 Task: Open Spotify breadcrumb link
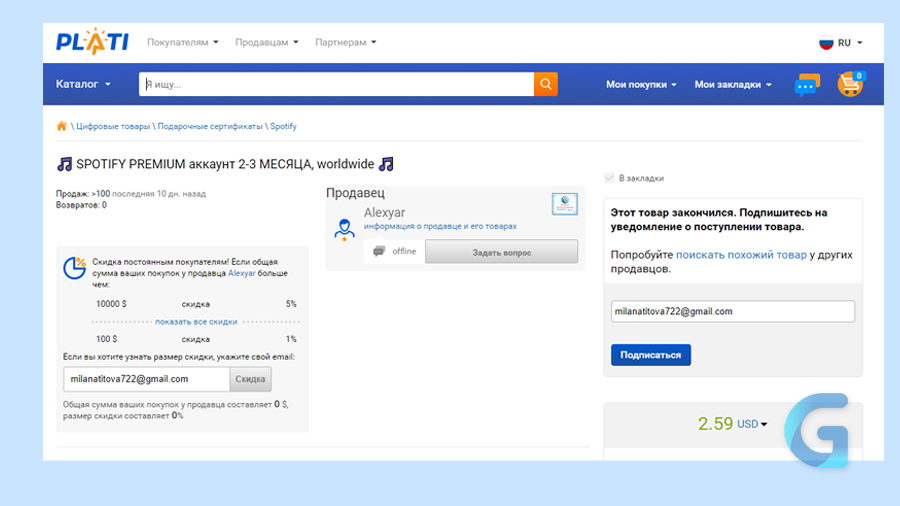284,126
